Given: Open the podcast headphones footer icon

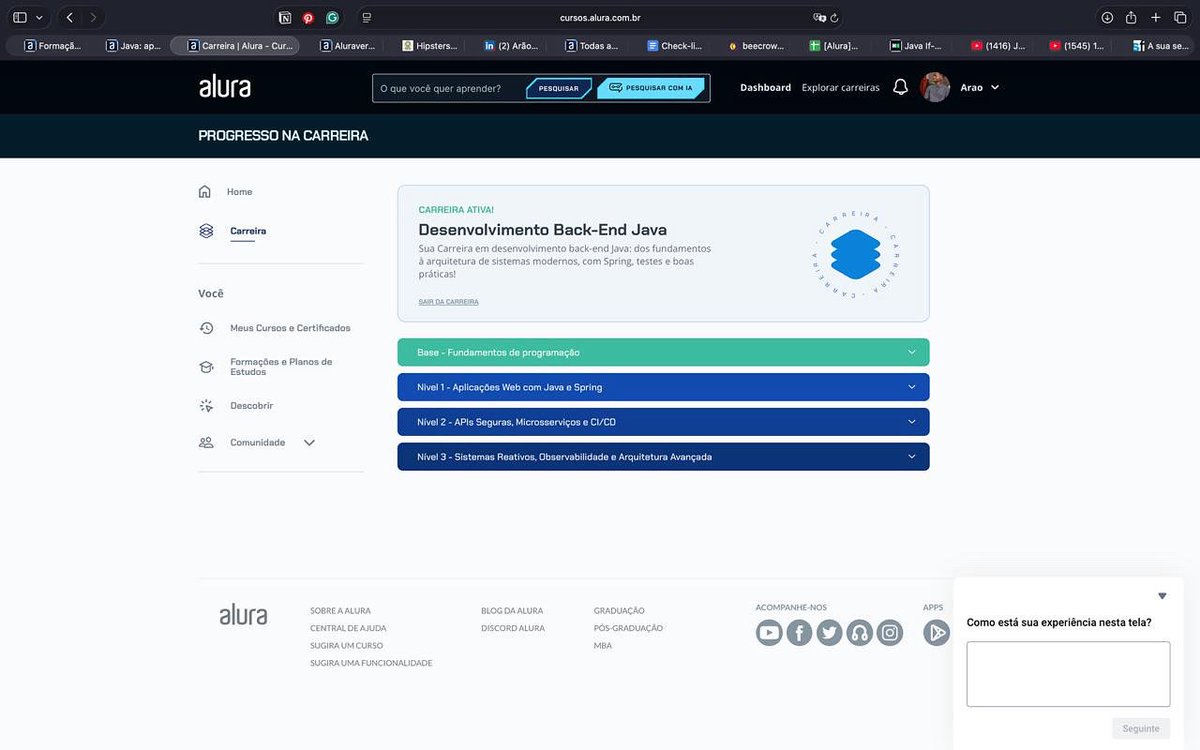Looking at the screenshot, I should (x=859, y=633).
